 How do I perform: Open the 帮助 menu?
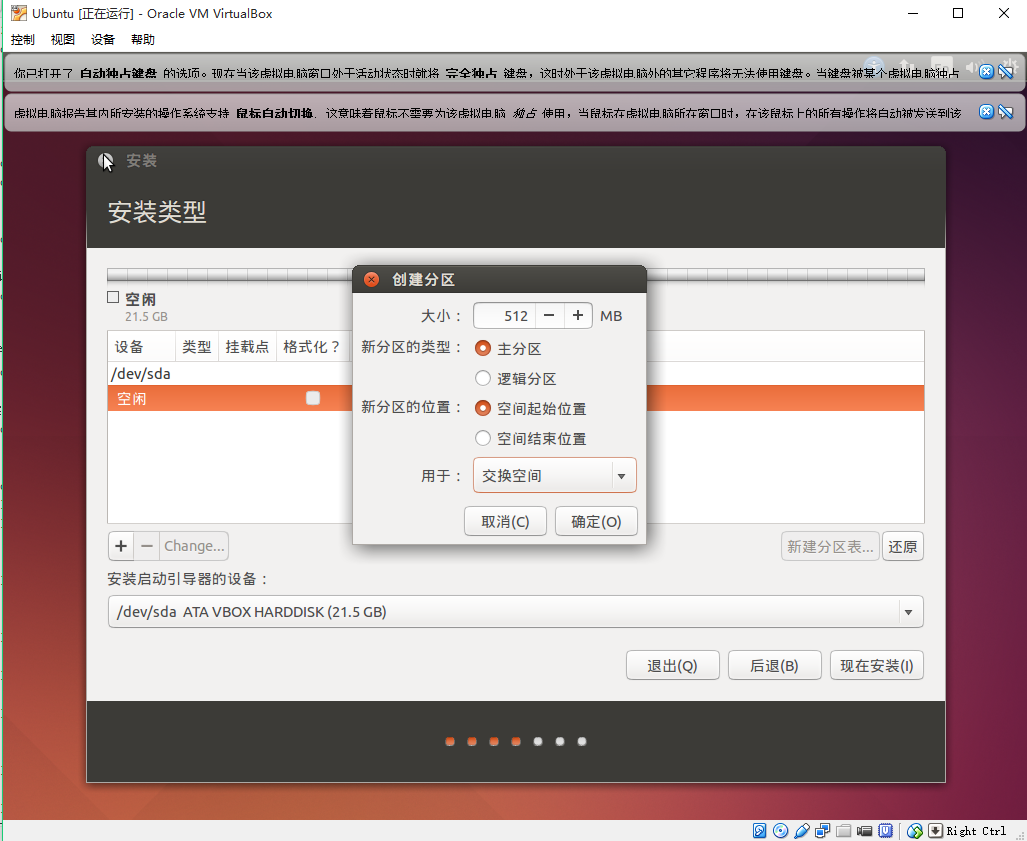point(143,39)
